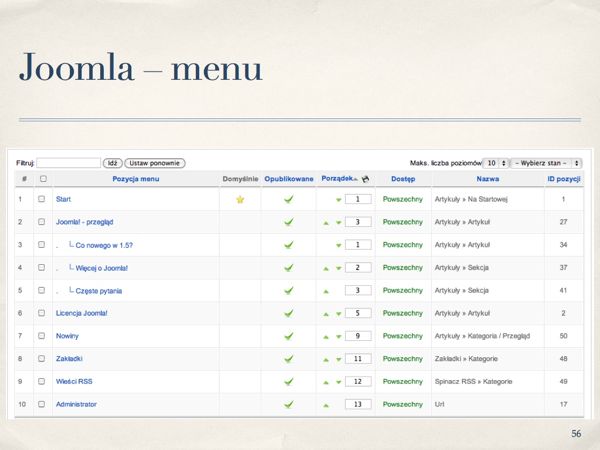The image size is (600, 450).
Task: Open the Maks. liczba poziomów dropdown
Action: point(496,162)
